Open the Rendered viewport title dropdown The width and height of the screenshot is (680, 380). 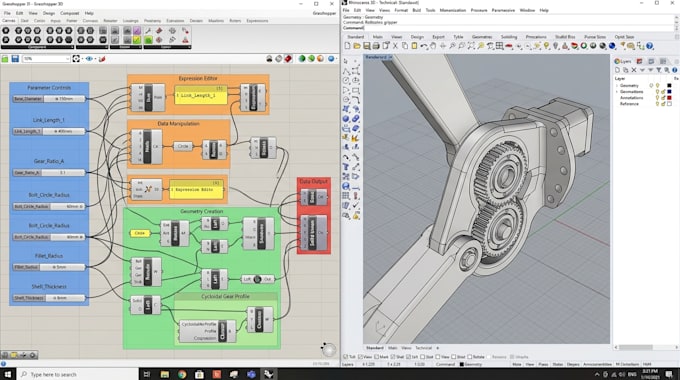tap(390, 57)
